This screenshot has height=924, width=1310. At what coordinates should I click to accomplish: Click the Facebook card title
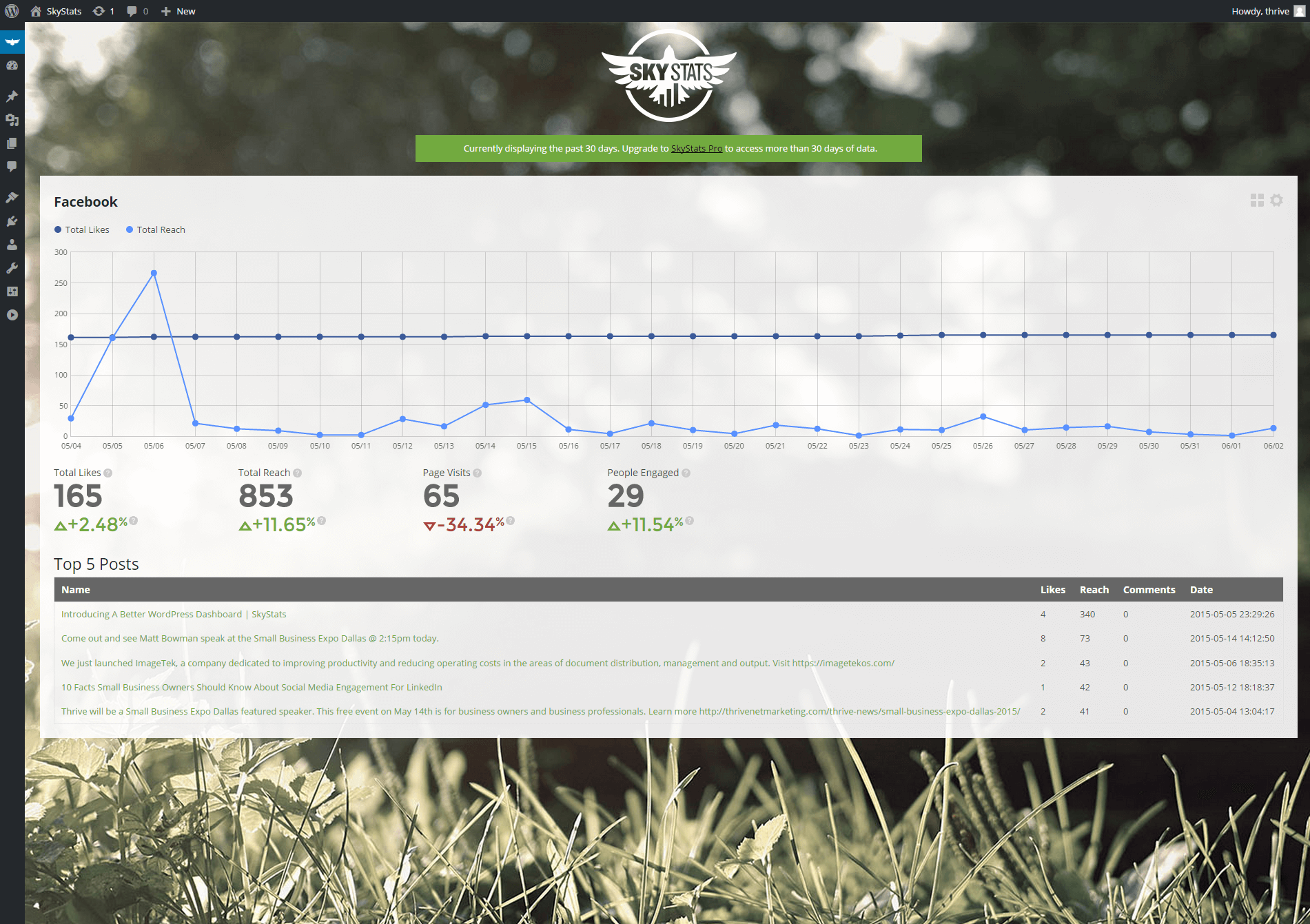click(x=85, y=202)
